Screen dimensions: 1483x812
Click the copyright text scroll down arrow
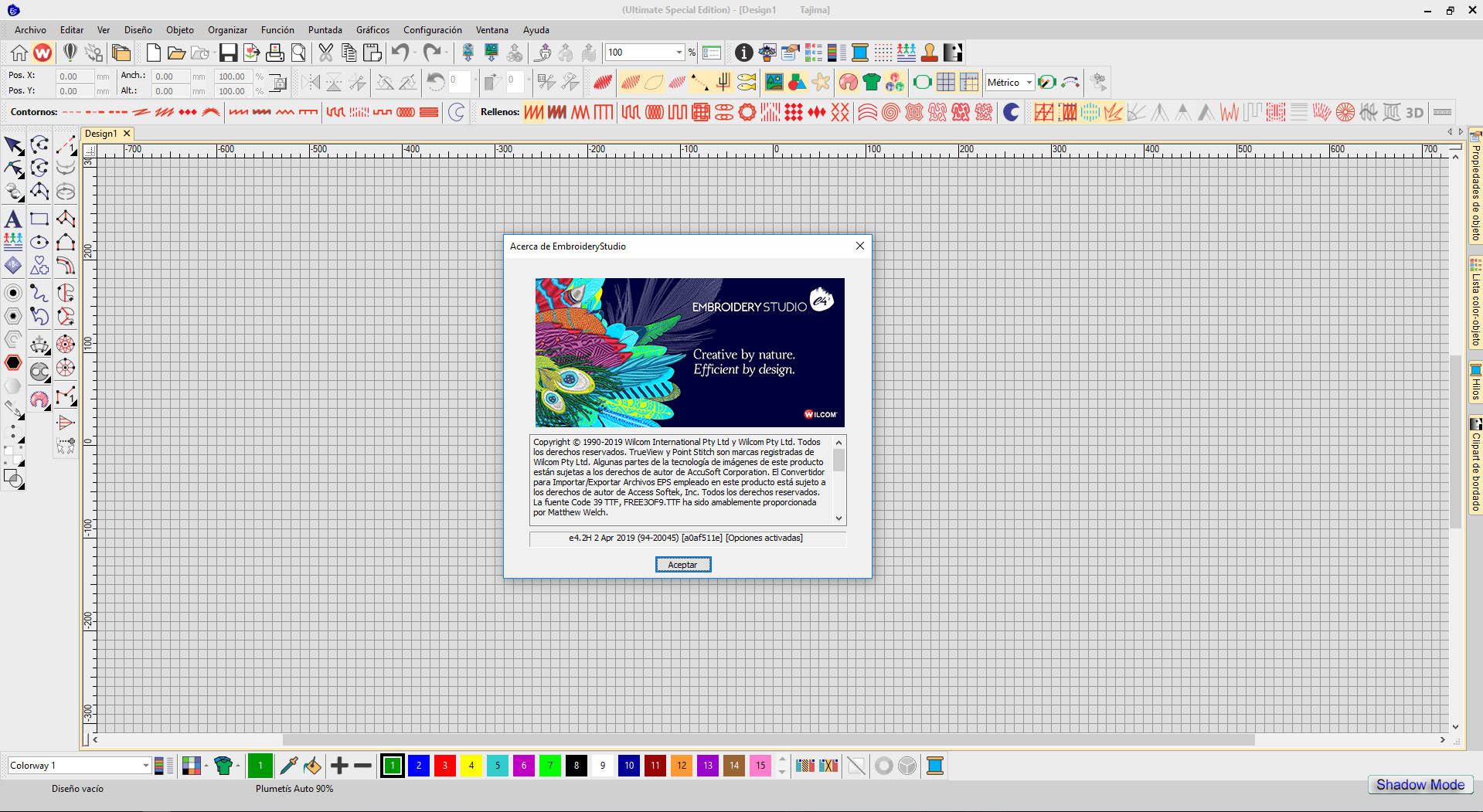point(838,518)
